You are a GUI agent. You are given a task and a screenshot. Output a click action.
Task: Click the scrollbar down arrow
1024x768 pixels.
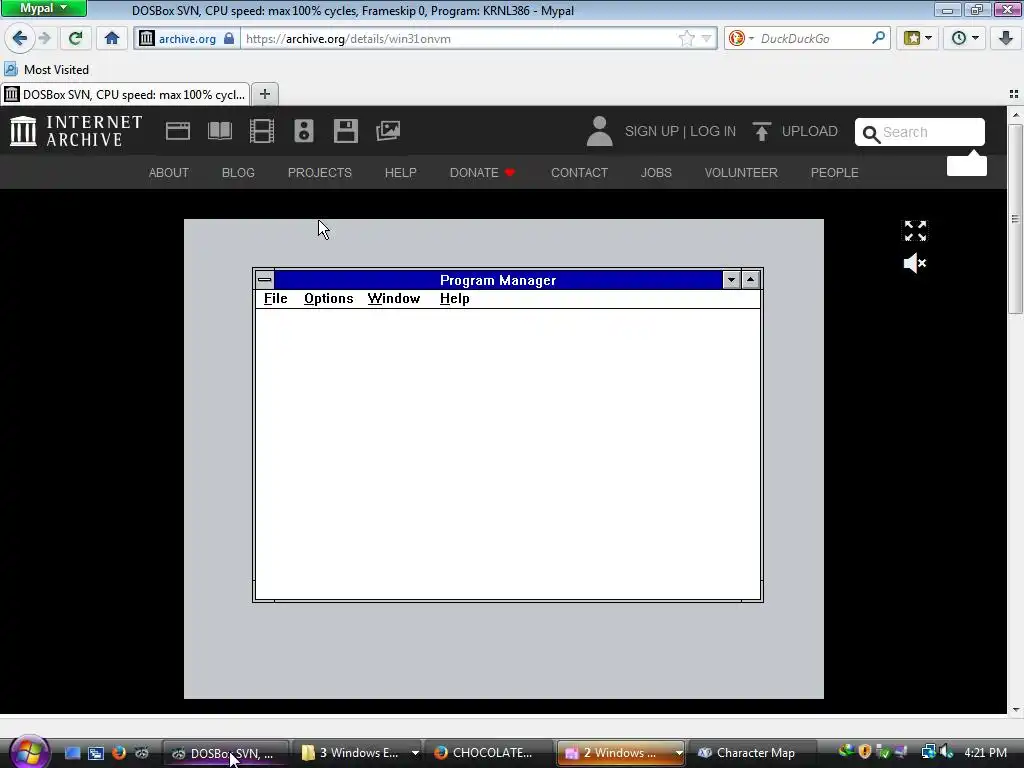(x=1015, y=709)
